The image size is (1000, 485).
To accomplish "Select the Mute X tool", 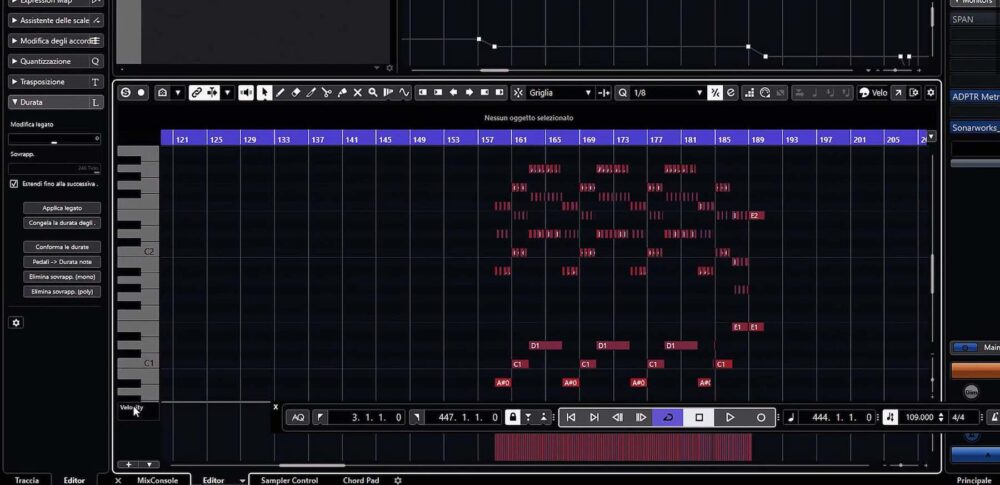I will click(x=357, y=92).
